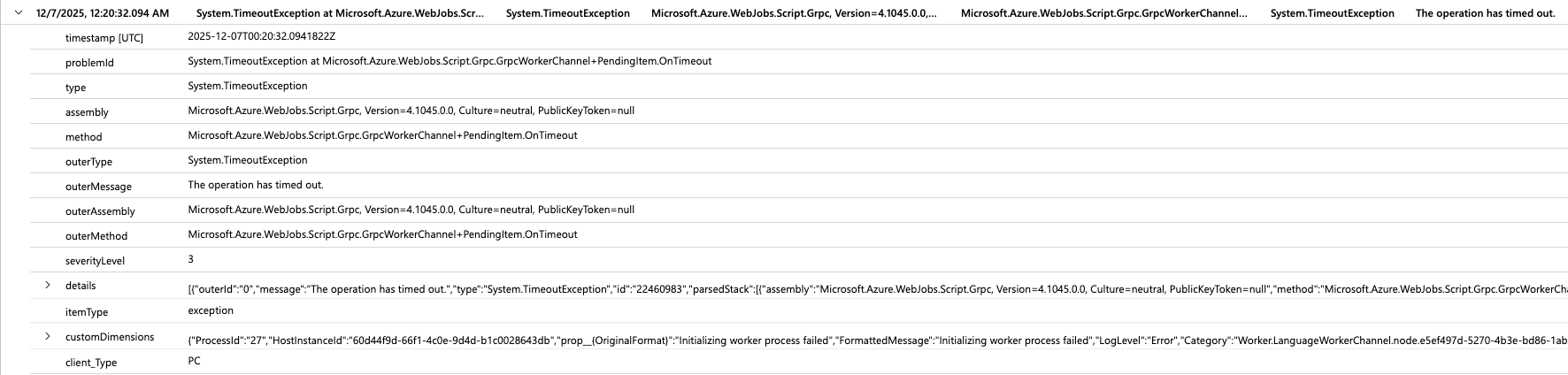Click the outerMessage field label
This screenshot has height=375, width=1568.
[x=98, y=187]
